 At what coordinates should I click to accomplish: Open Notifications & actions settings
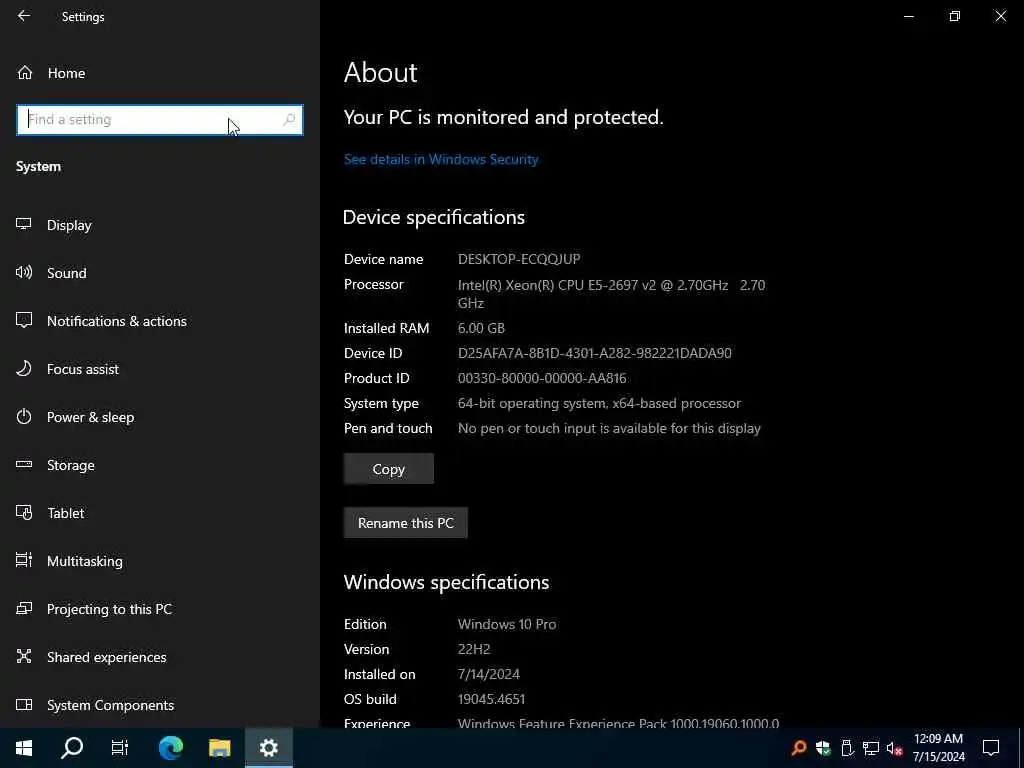[x=117, y=321]
